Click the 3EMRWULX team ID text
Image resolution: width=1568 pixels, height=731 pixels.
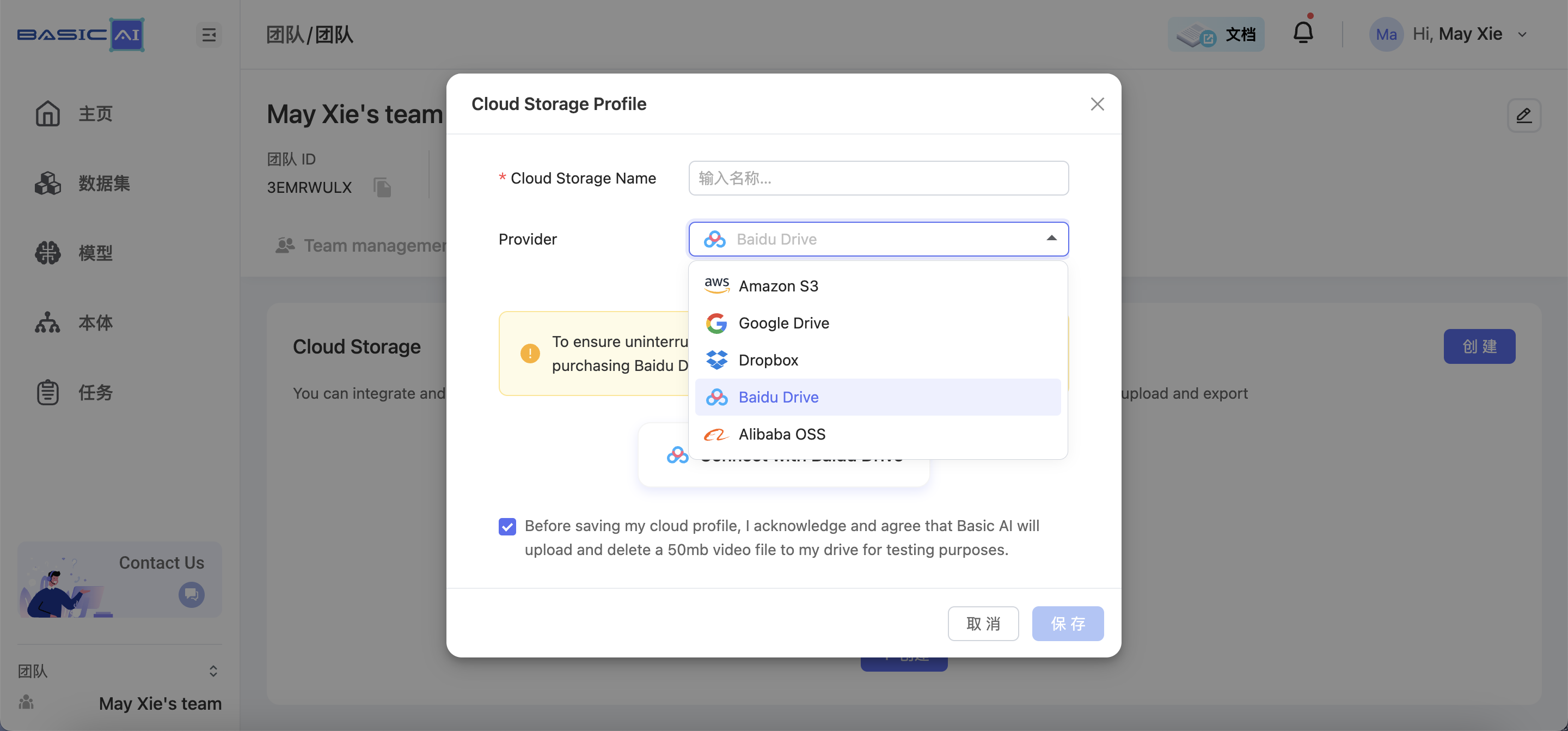coord(309,187)
